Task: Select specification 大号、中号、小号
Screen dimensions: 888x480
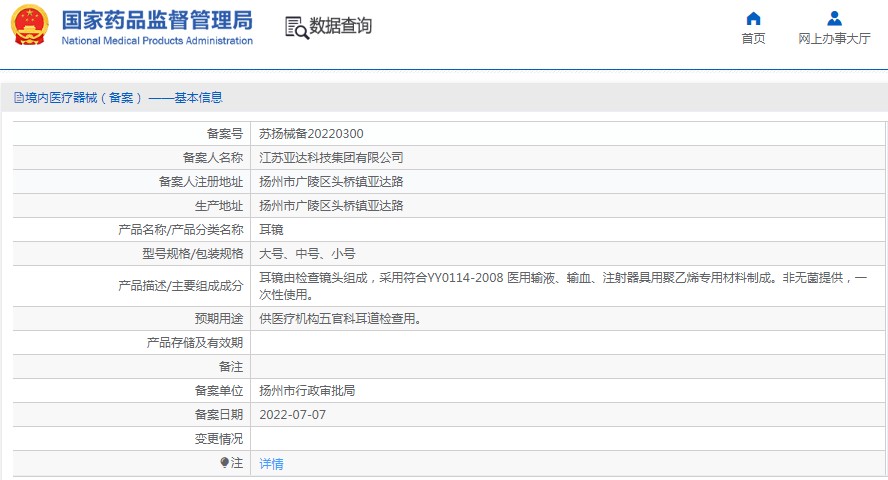Action: 308,254
